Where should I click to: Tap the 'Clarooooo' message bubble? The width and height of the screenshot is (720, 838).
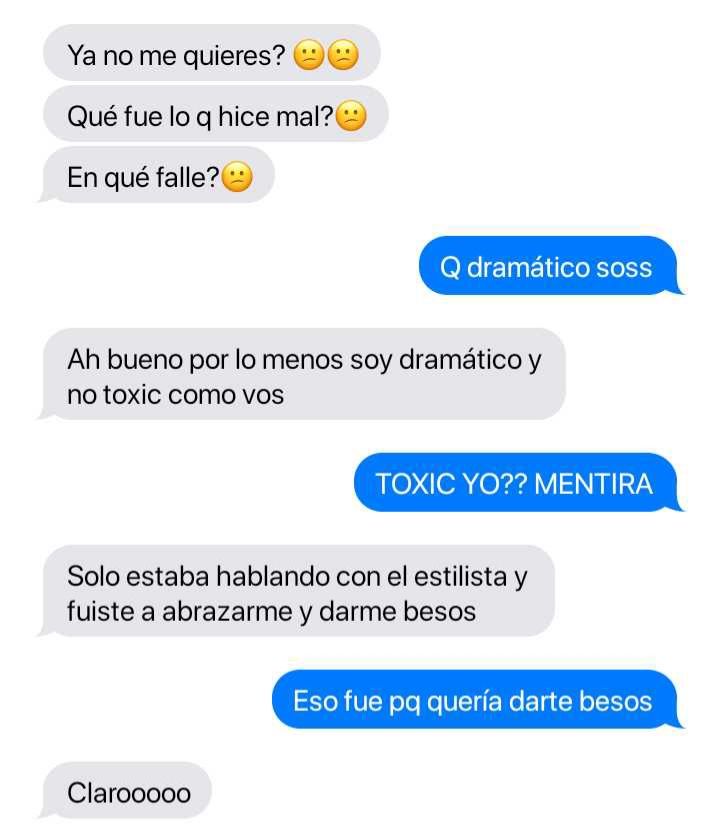coord(127,791)
